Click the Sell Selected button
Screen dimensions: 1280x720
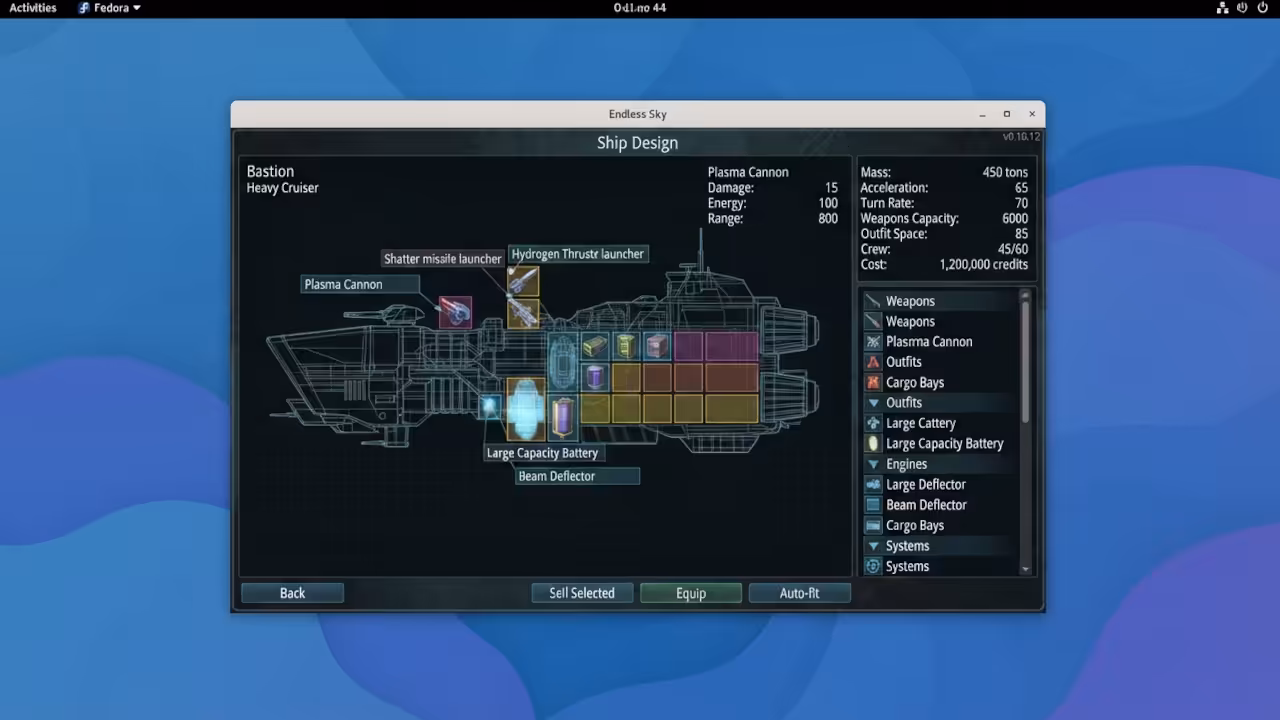[582, 593]
